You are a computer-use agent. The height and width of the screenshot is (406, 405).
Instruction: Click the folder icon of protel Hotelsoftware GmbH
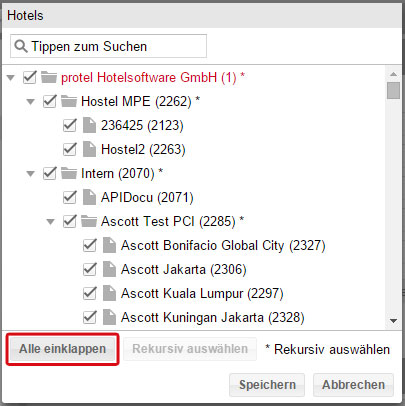tap(49, 77)
